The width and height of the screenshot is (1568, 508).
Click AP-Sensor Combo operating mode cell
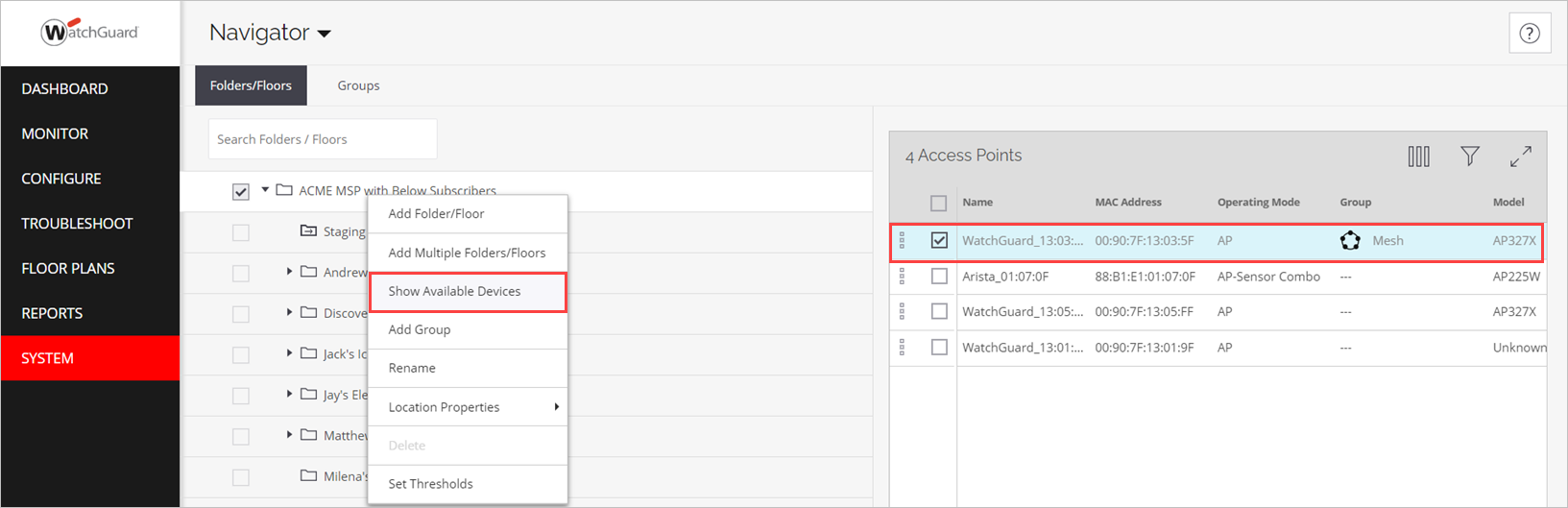pos(1268,277)
